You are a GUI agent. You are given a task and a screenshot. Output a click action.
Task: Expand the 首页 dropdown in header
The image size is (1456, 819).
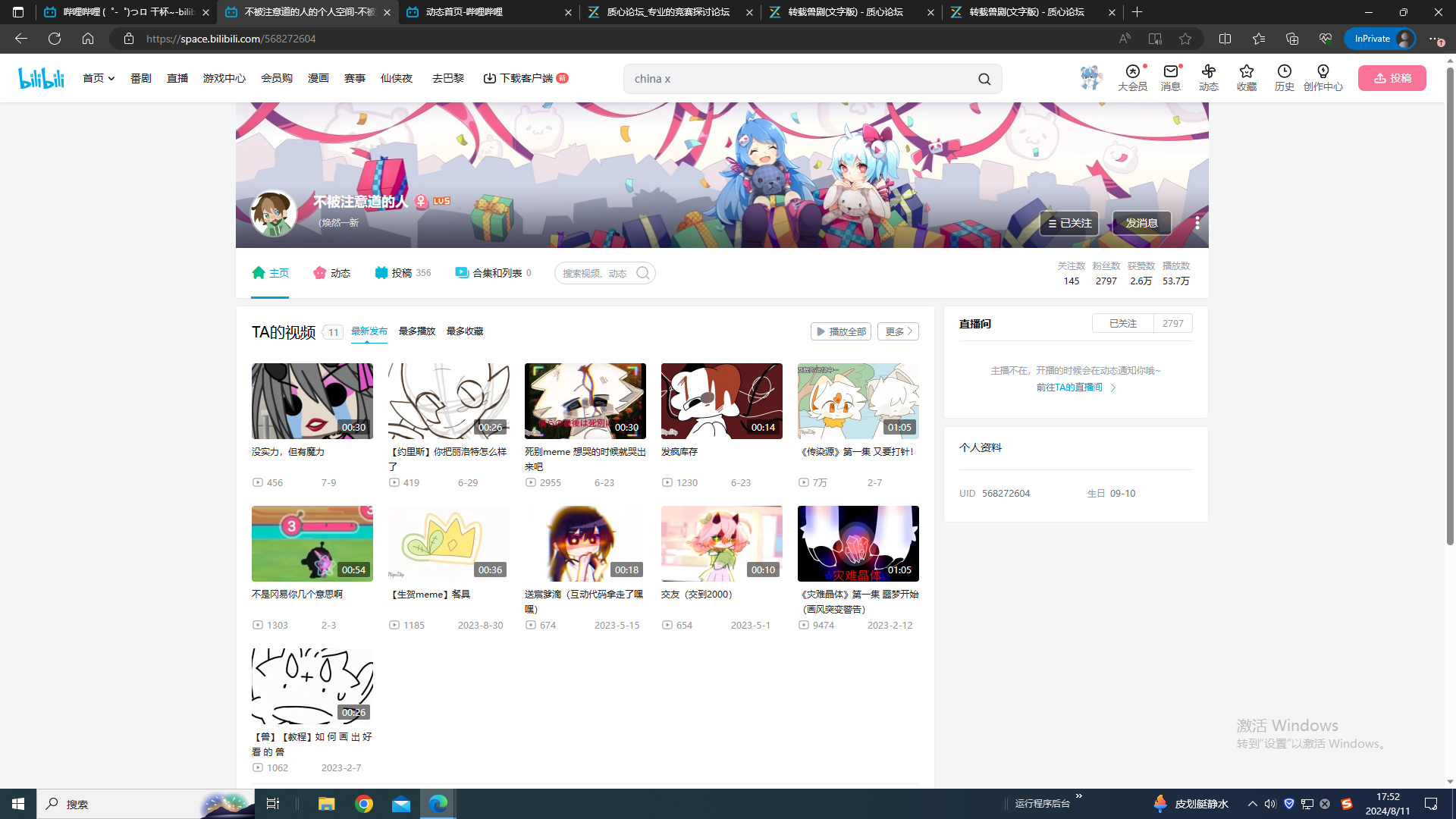(x=99, y=78)
